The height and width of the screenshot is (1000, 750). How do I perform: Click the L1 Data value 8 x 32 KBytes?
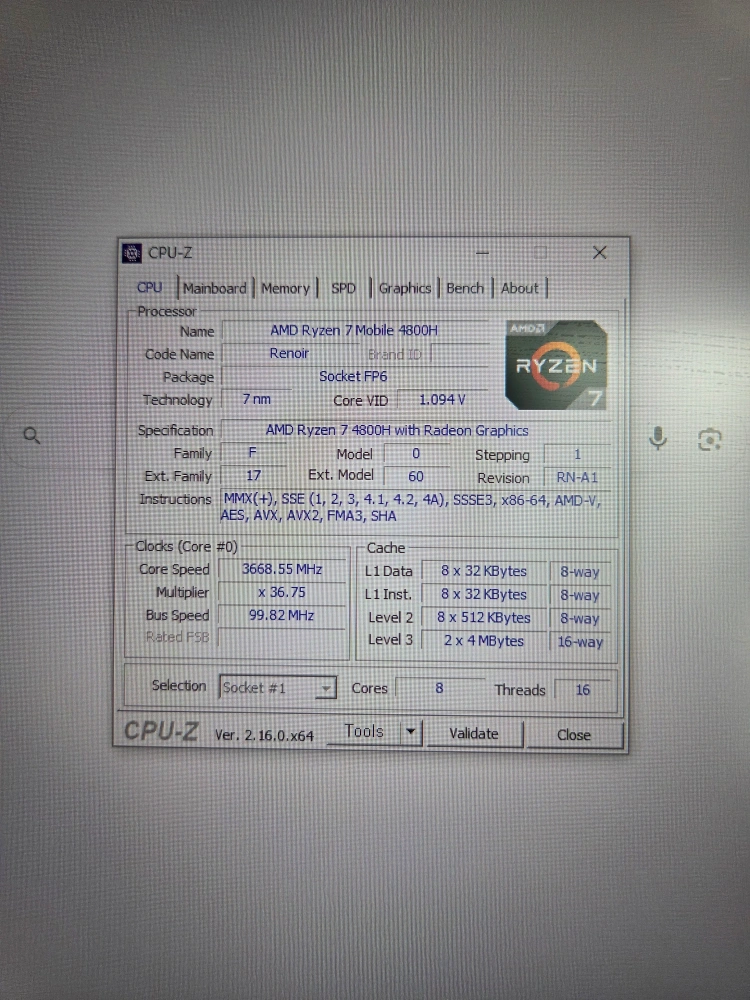(x=484, y=571)
